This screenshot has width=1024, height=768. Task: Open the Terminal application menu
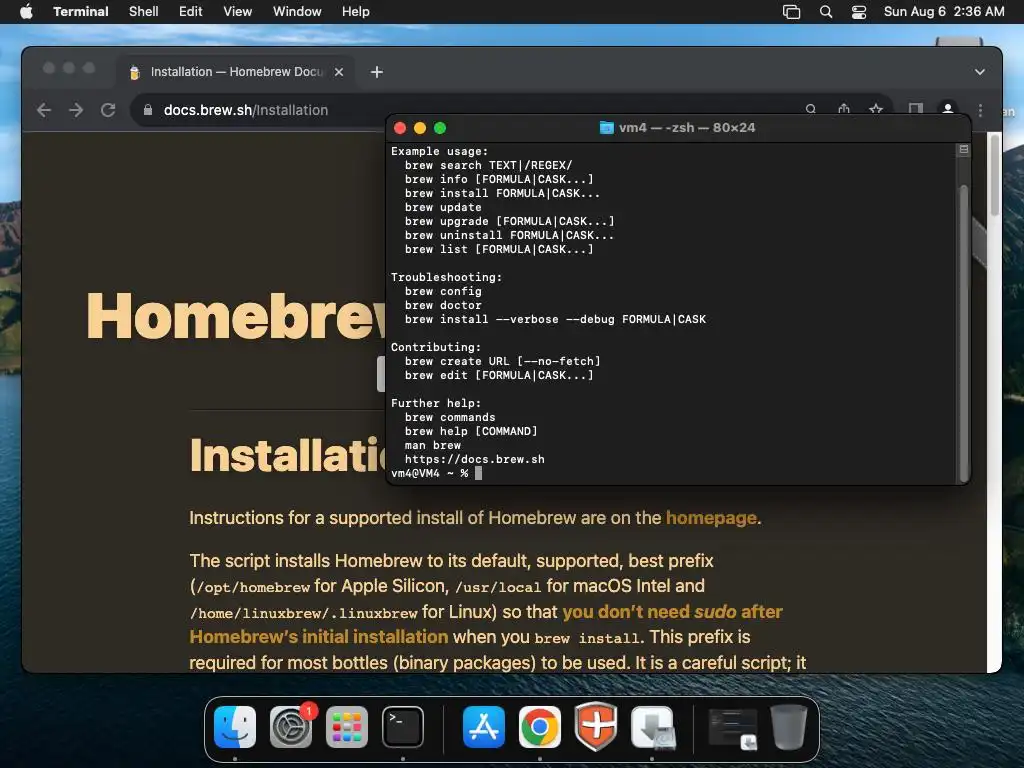[80, 11]
